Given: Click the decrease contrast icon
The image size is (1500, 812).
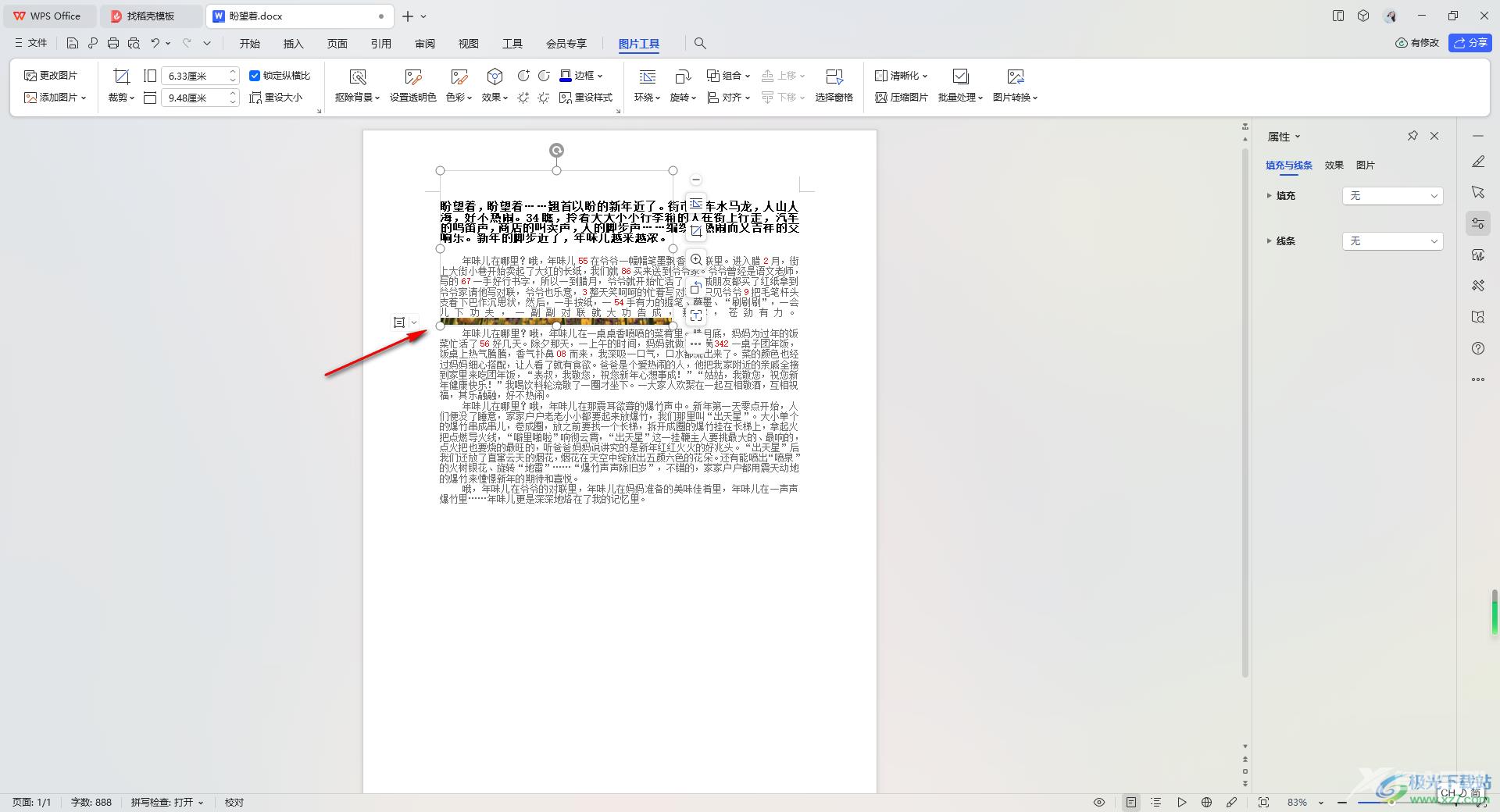Looking at the screenshot, I should pyautogui.click(x=544, y=76).
